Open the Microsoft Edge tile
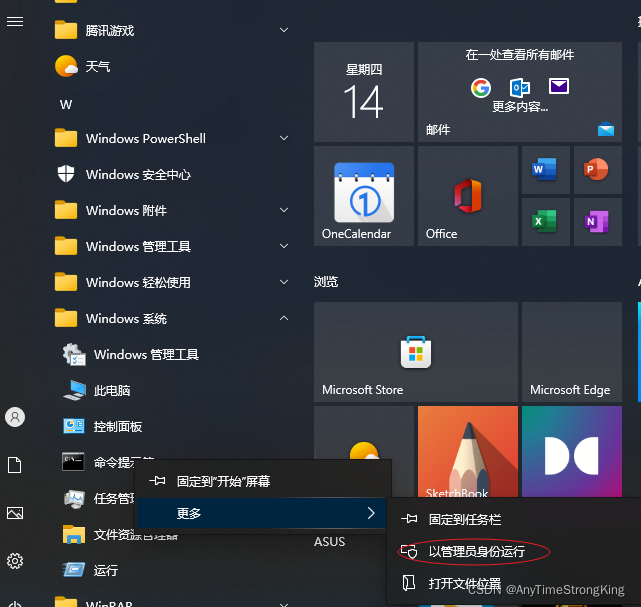641x607 pixels. [572, 352]
